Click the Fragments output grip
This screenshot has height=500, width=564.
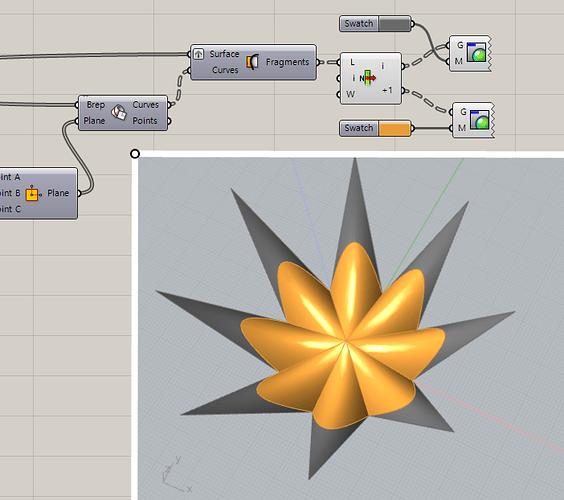(318, 62)
